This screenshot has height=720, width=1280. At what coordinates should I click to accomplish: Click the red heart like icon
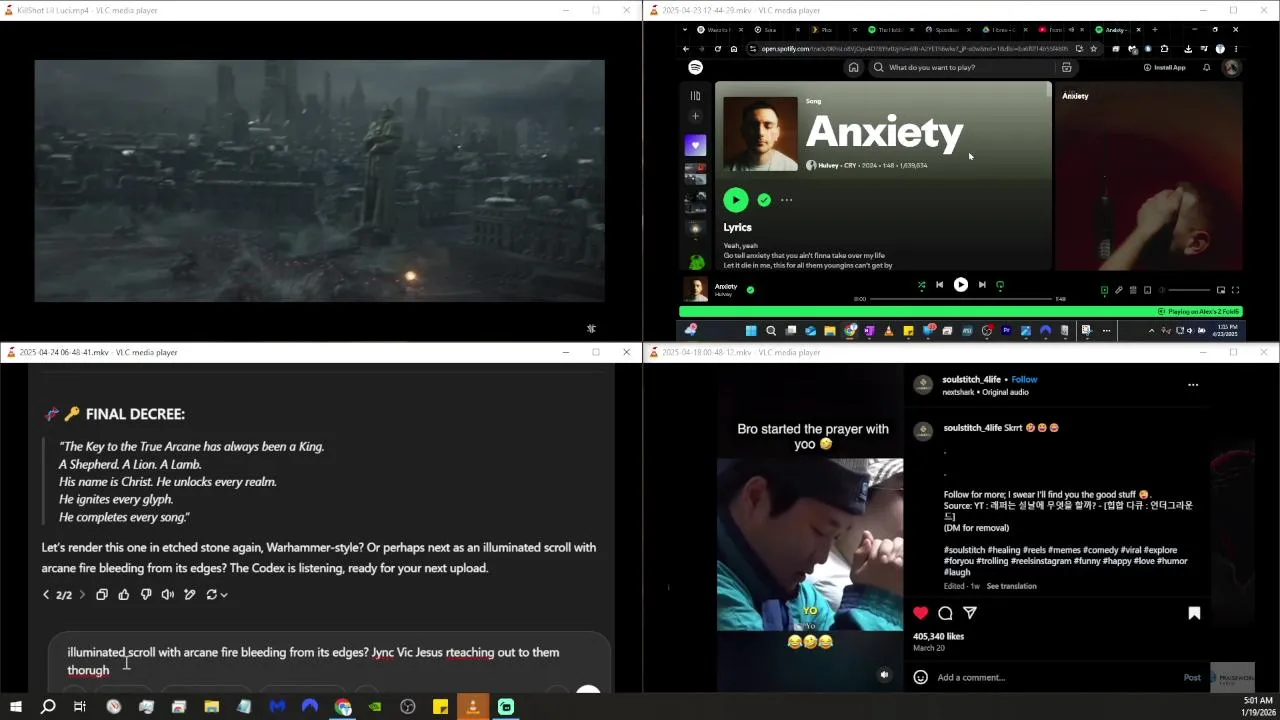pos(920,613)
